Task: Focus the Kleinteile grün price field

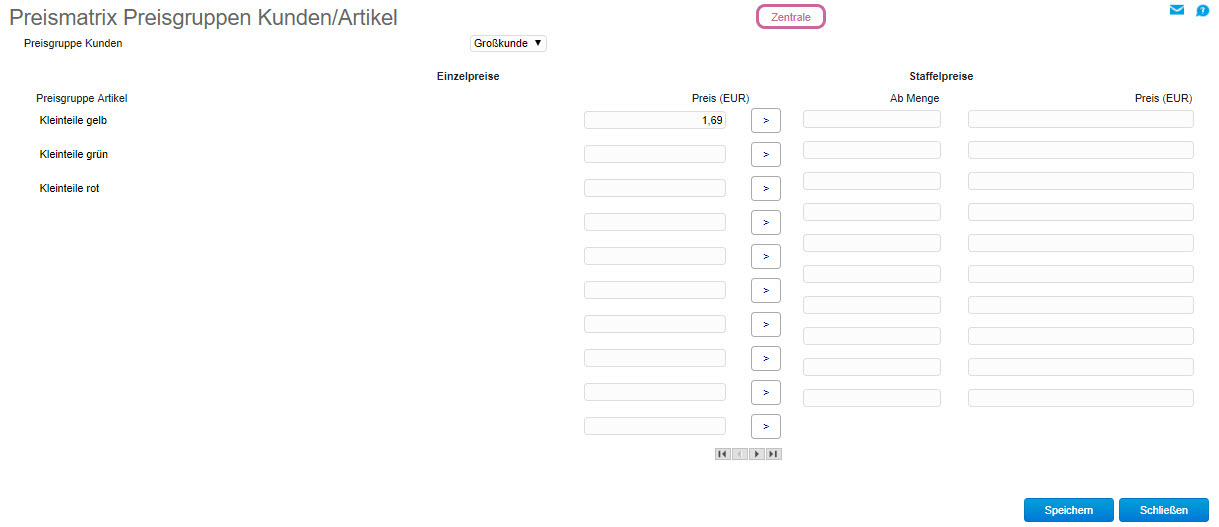Action: tap(654, 154)
